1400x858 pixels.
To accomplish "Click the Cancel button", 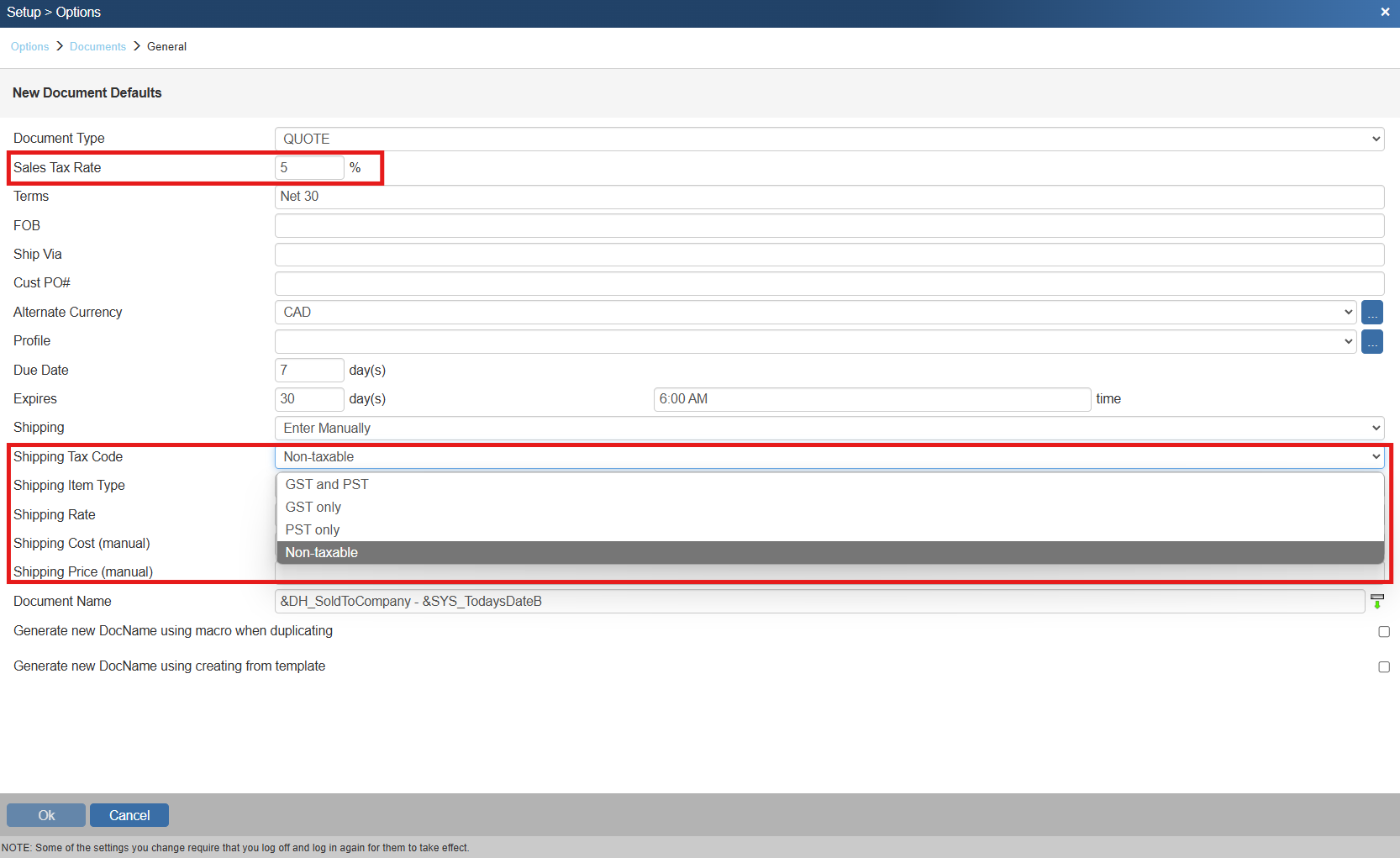I will pyautogui.click(x=129, y=815).
